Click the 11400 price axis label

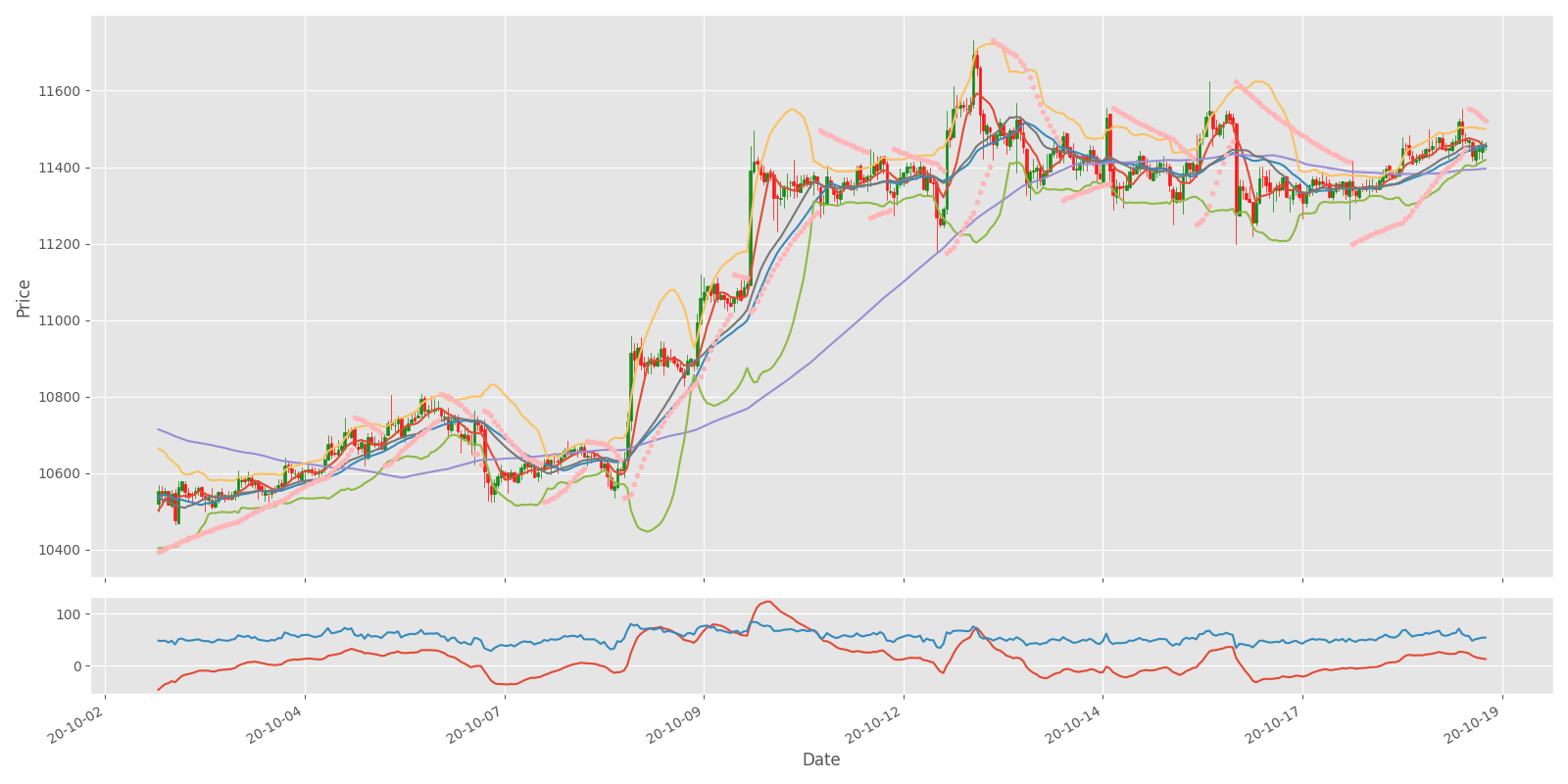[x=61, y=168]
